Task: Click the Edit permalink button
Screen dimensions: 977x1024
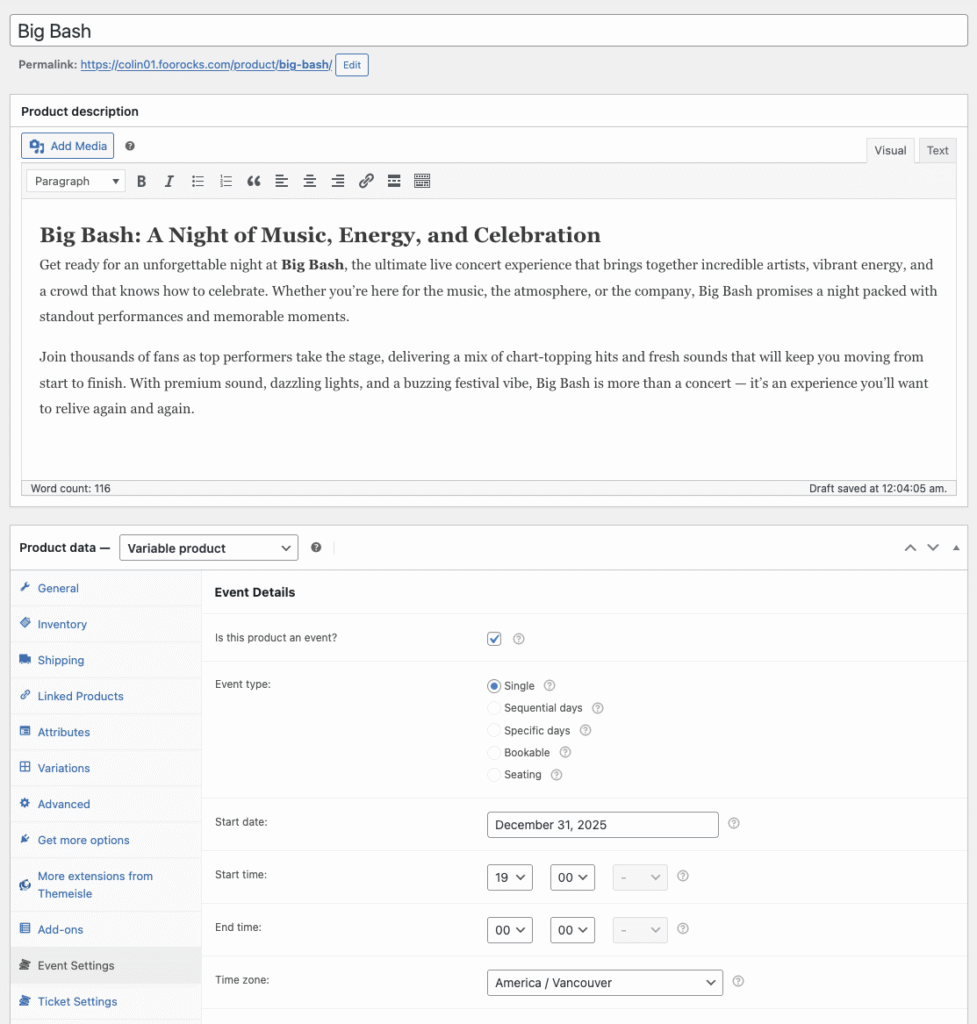Action: tap(351, 64)
